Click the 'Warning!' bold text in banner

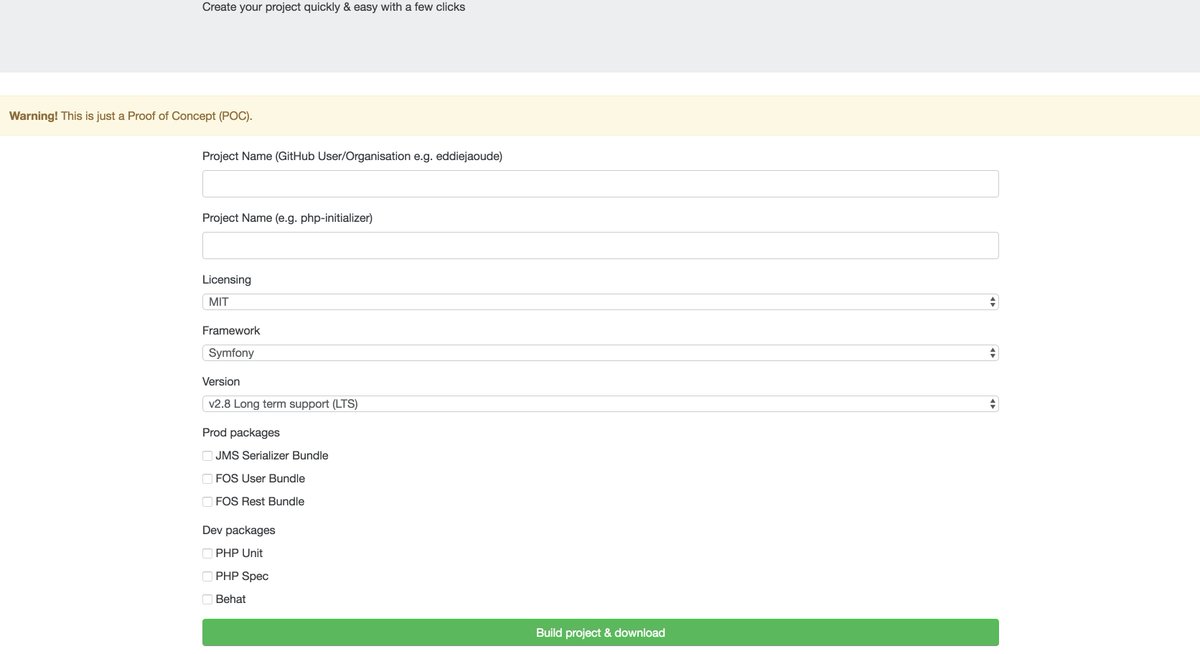pyautogui.click(x=33, y=116)
